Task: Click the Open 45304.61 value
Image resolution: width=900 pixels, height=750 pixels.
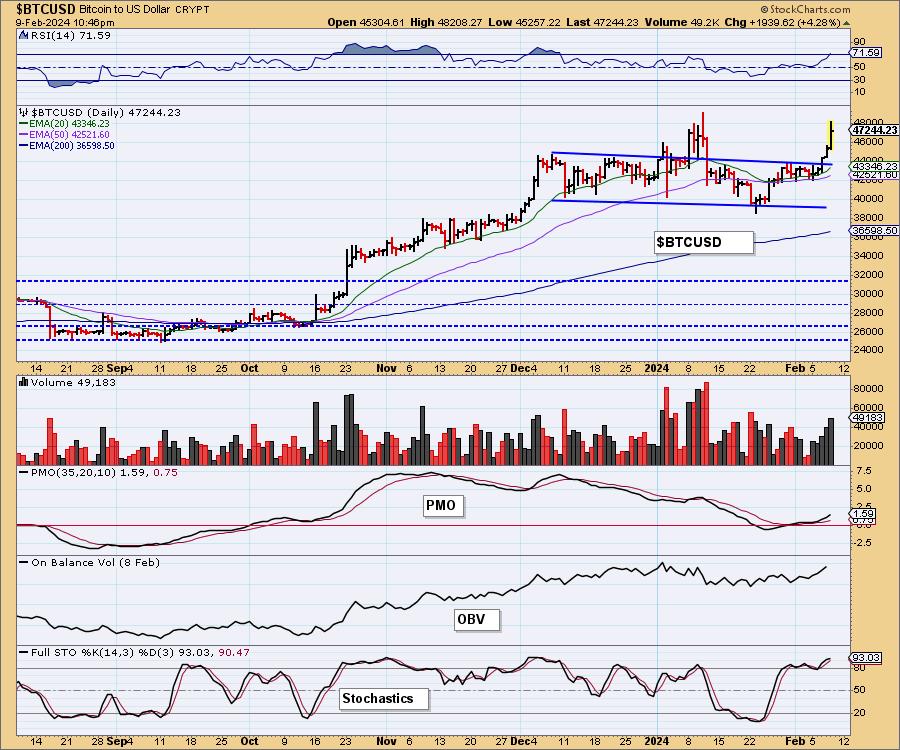Action: click(x=366, y=22)
